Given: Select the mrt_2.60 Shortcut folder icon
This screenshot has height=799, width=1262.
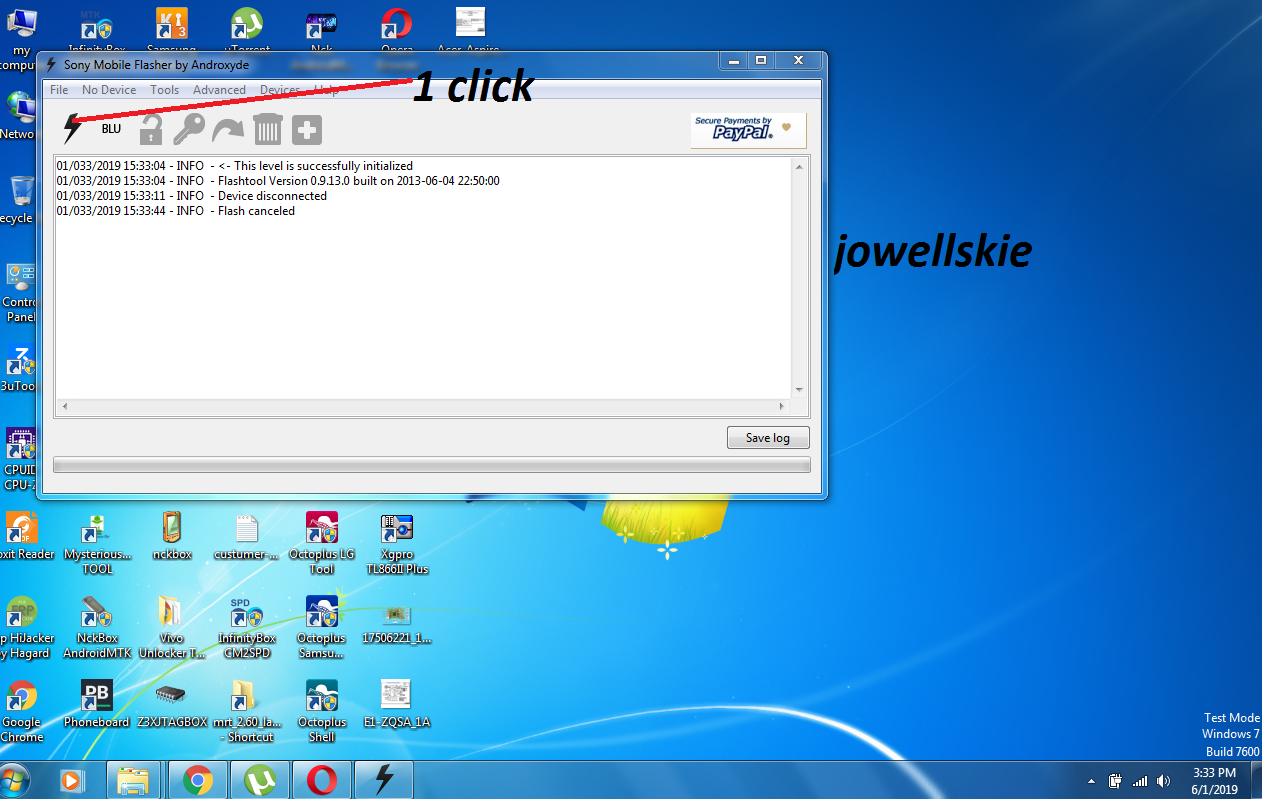Looking at the screenshot, I should [246, 712].
